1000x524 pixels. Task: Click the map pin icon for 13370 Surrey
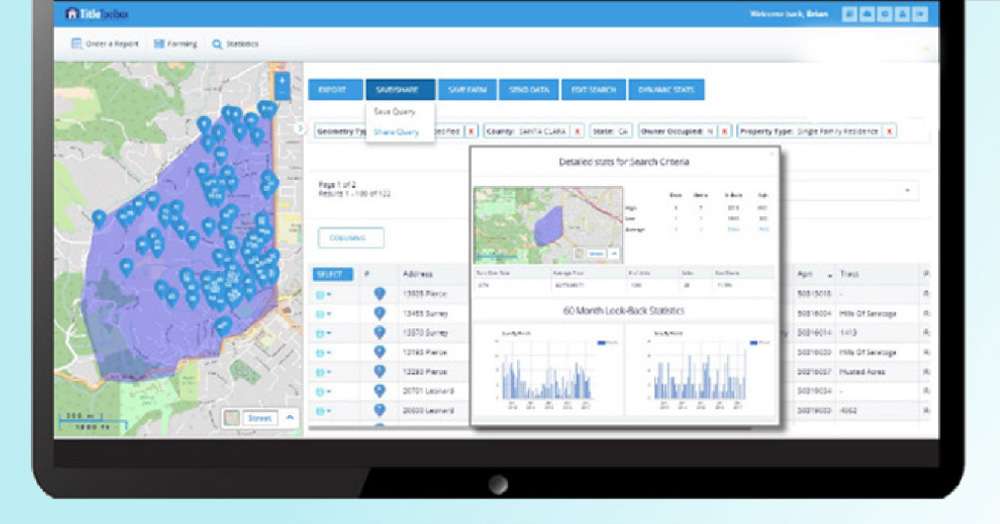coord(379,332)
